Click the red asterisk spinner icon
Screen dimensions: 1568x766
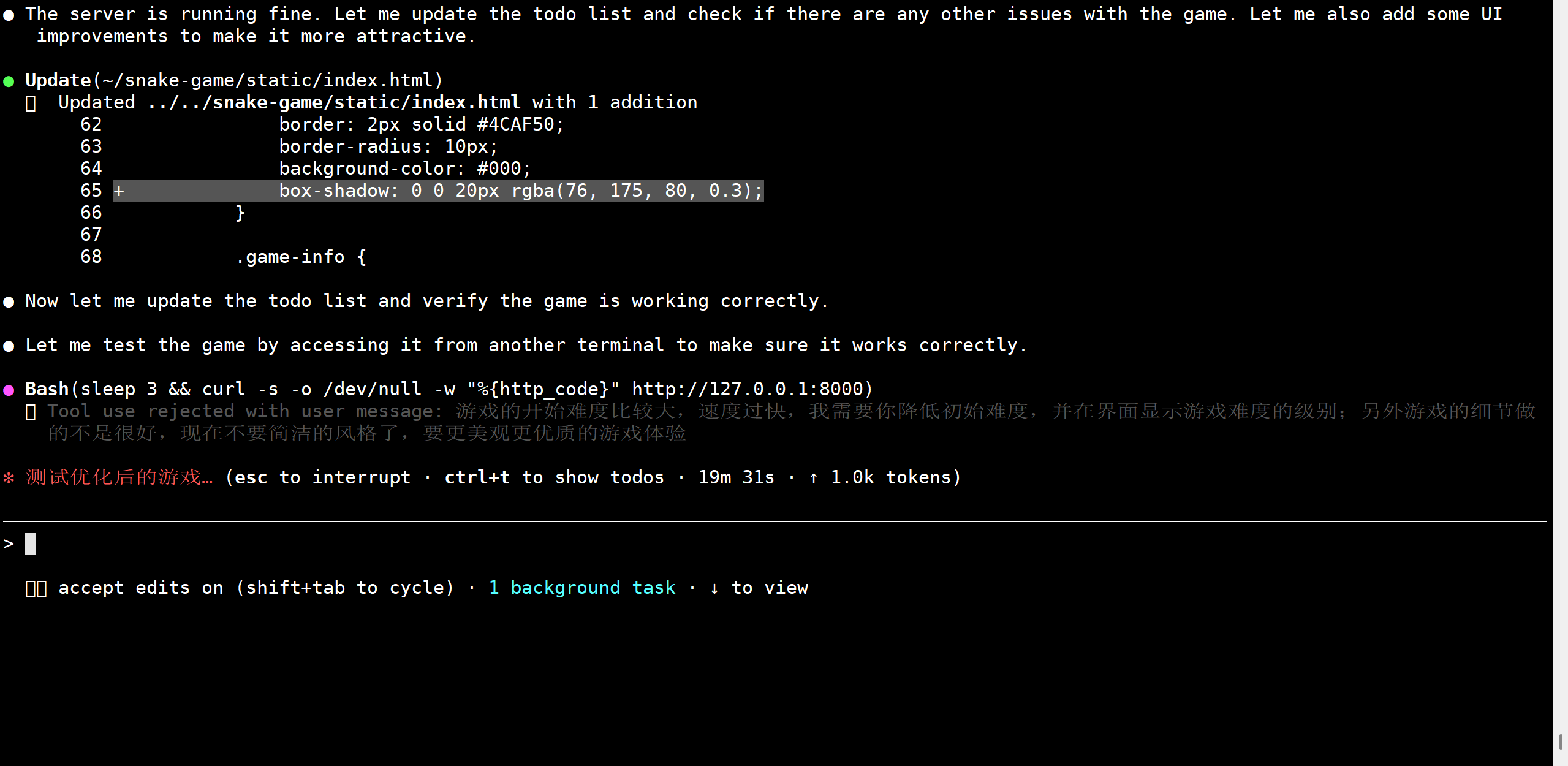[9, 478]
